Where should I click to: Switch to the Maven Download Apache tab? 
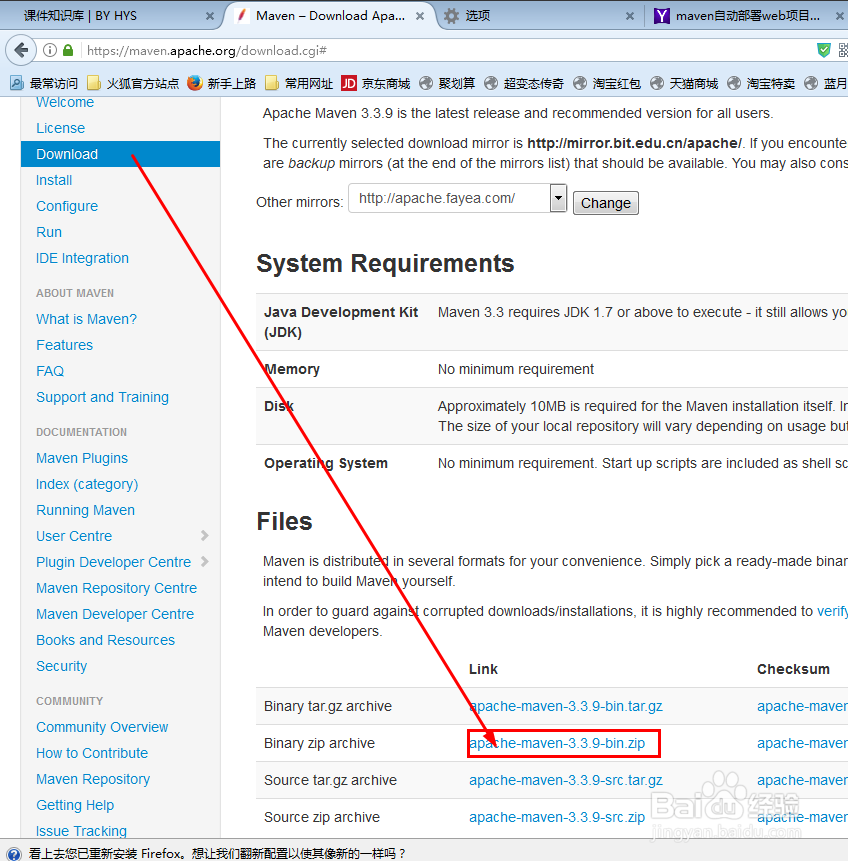330,16
